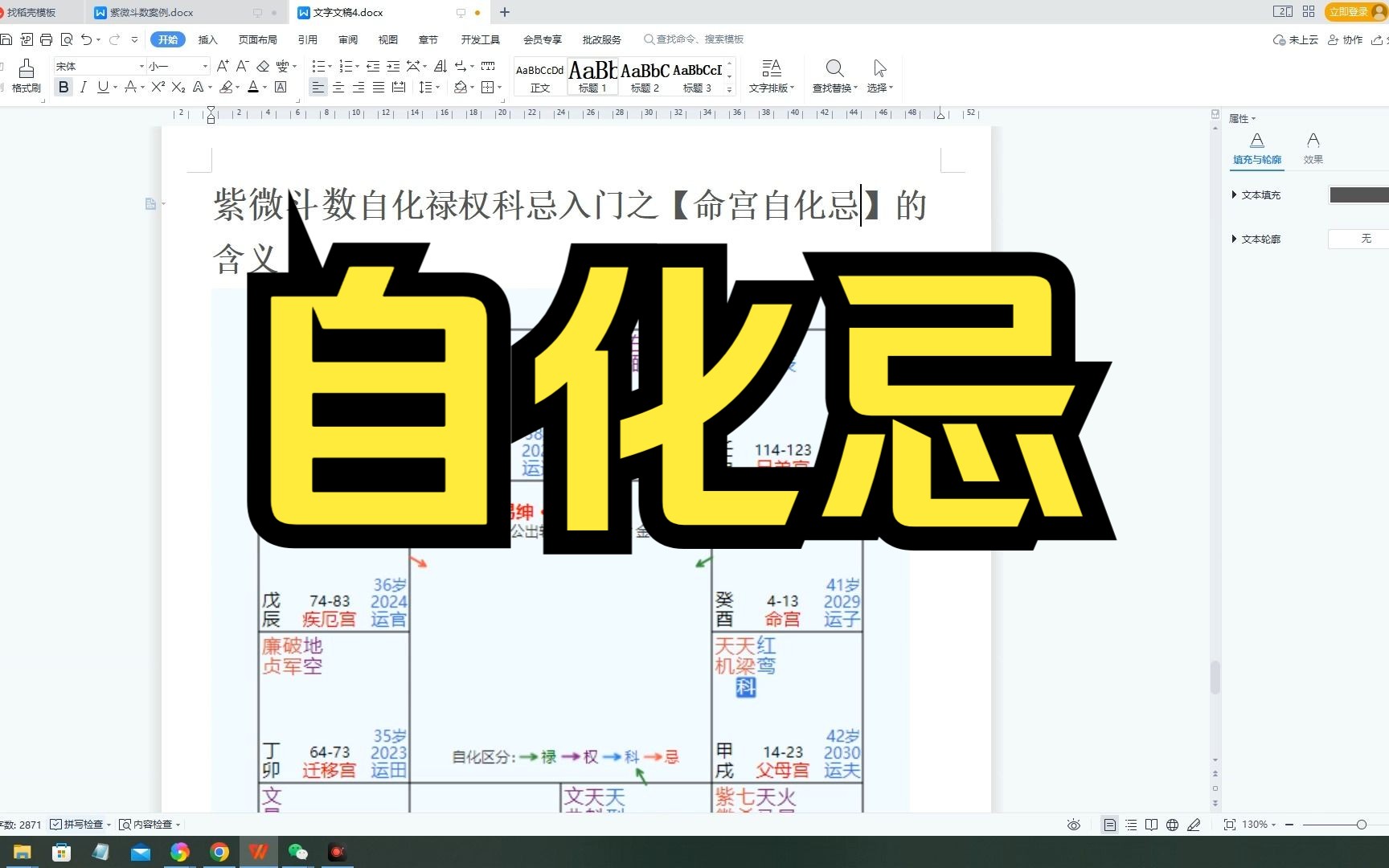Click the Collaborate (协作) button
The height and width of the screenshot is (868, 1389).
click(1346, 39)
